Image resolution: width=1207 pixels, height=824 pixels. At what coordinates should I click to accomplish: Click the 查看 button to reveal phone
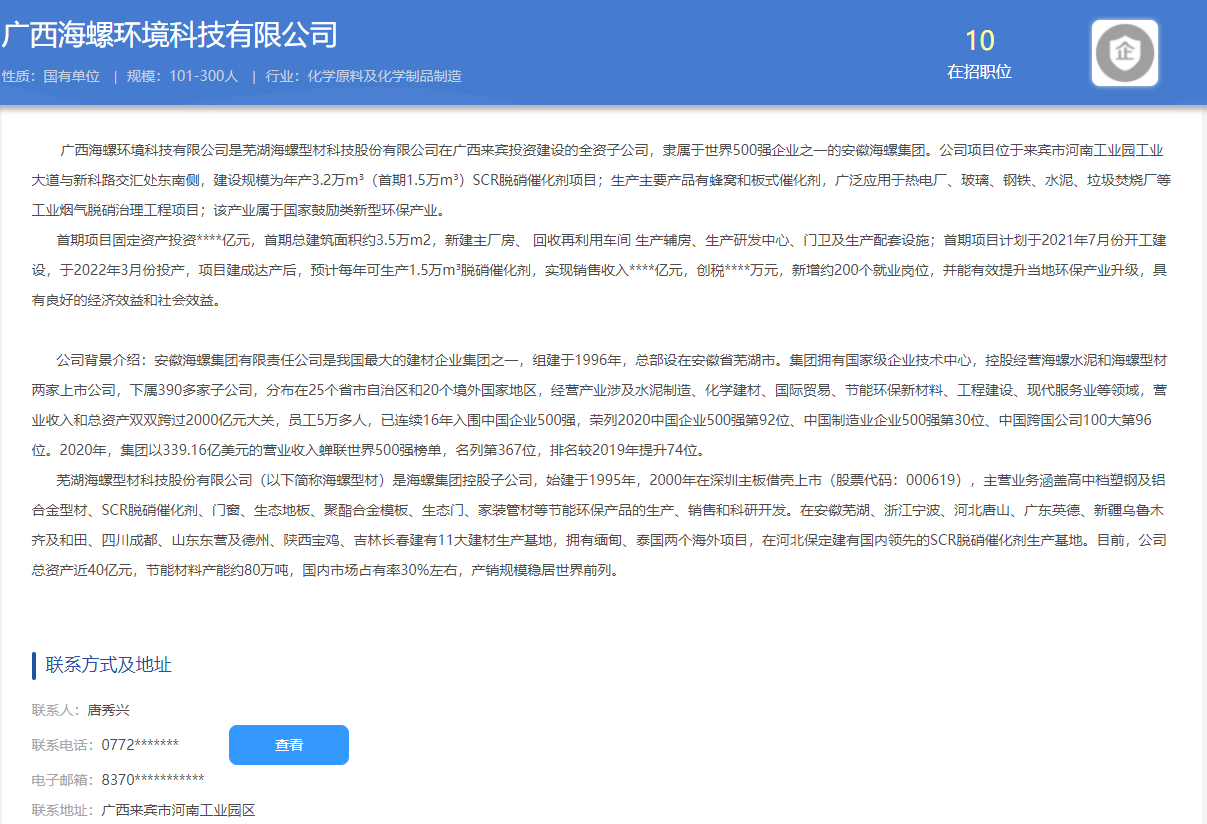(289, 745)
